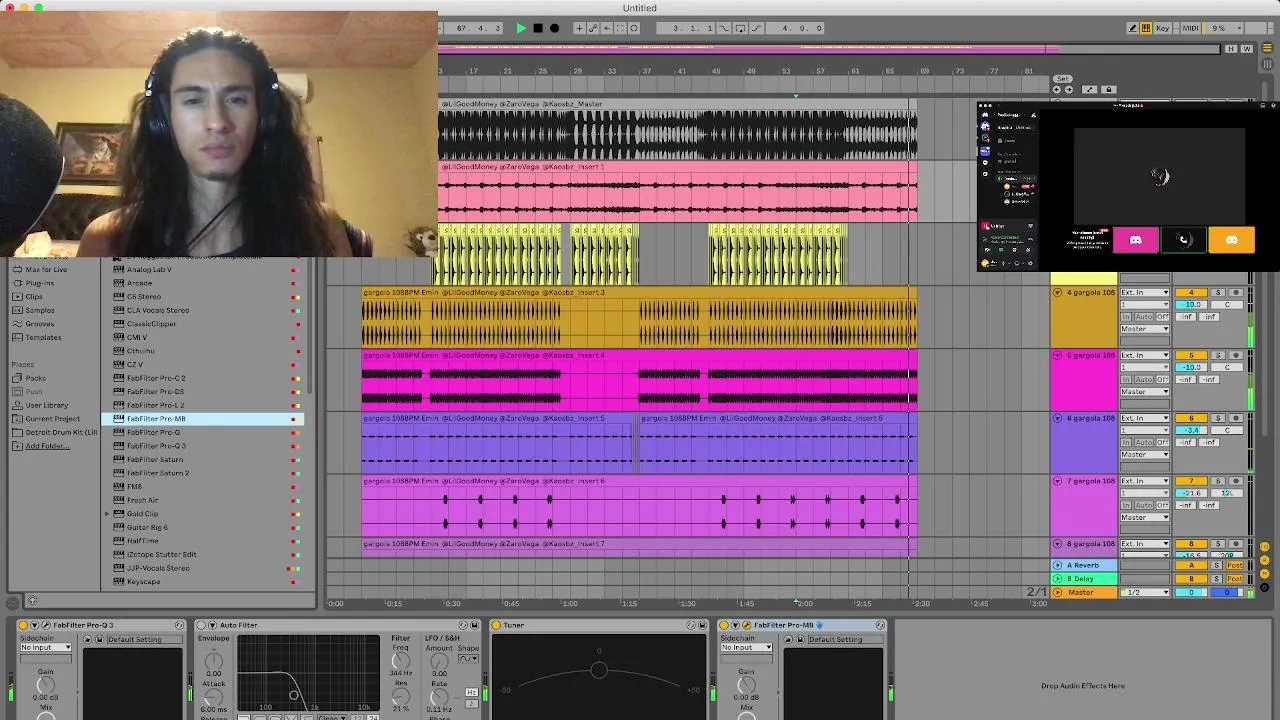Open Current Project place
The width and height of the screenshot is (1280, 720).
[x=52, y=419]
